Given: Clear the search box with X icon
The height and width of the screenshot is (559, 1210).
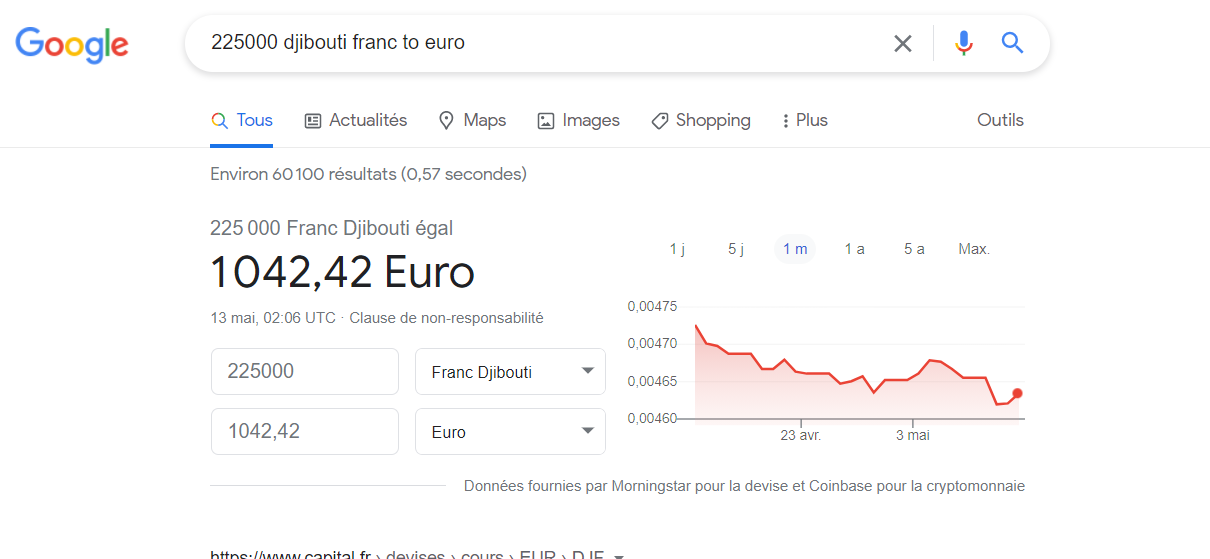Looking at the screenshot, I should click(902, 43).
